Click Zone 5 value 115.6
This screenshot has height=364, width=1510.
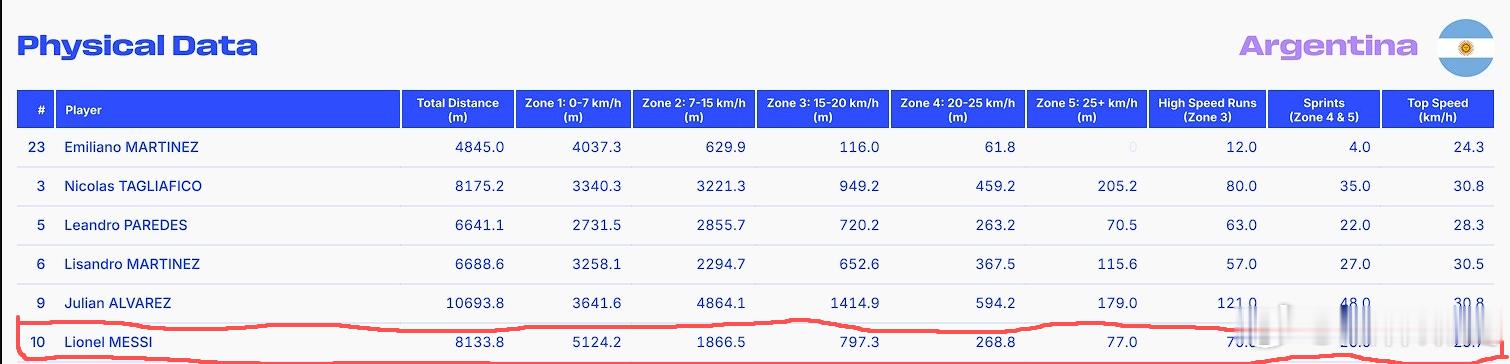(x=1117, y=264)
